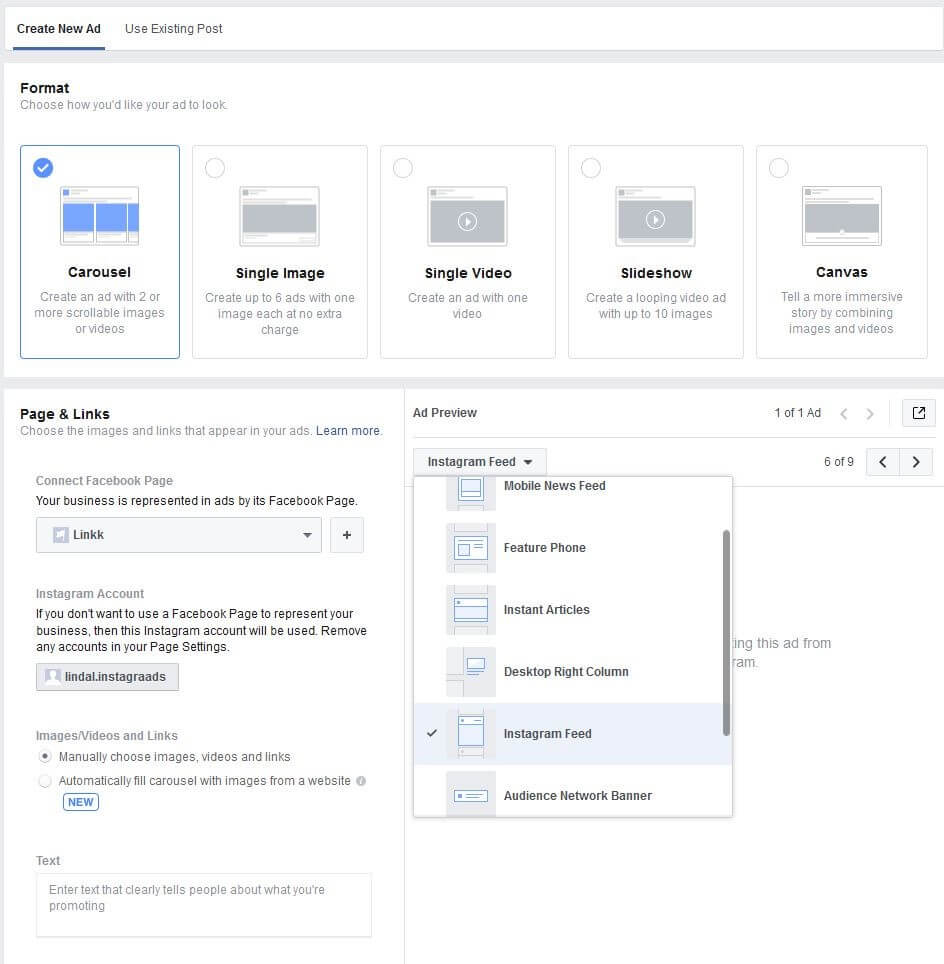
Task: Click the NEW badge
Action: [81, 802]
